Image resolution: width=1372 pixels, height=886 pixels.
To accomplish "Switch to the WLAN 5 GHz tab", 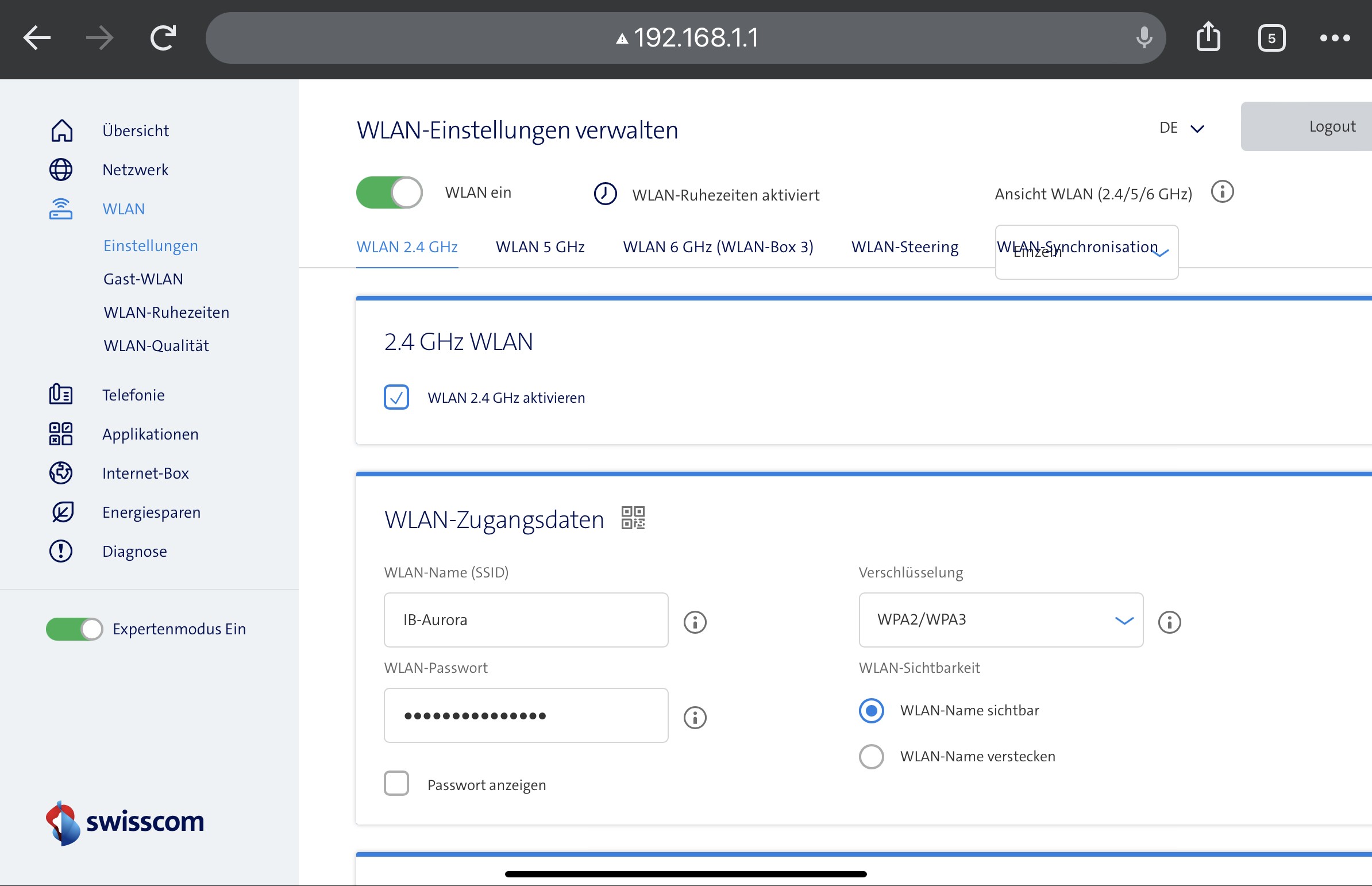I will pos(539,247).
